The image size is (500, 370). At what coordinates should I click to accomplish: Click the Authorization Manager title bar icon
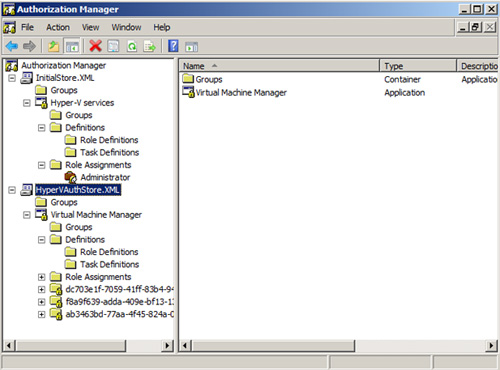pos(9,10)
